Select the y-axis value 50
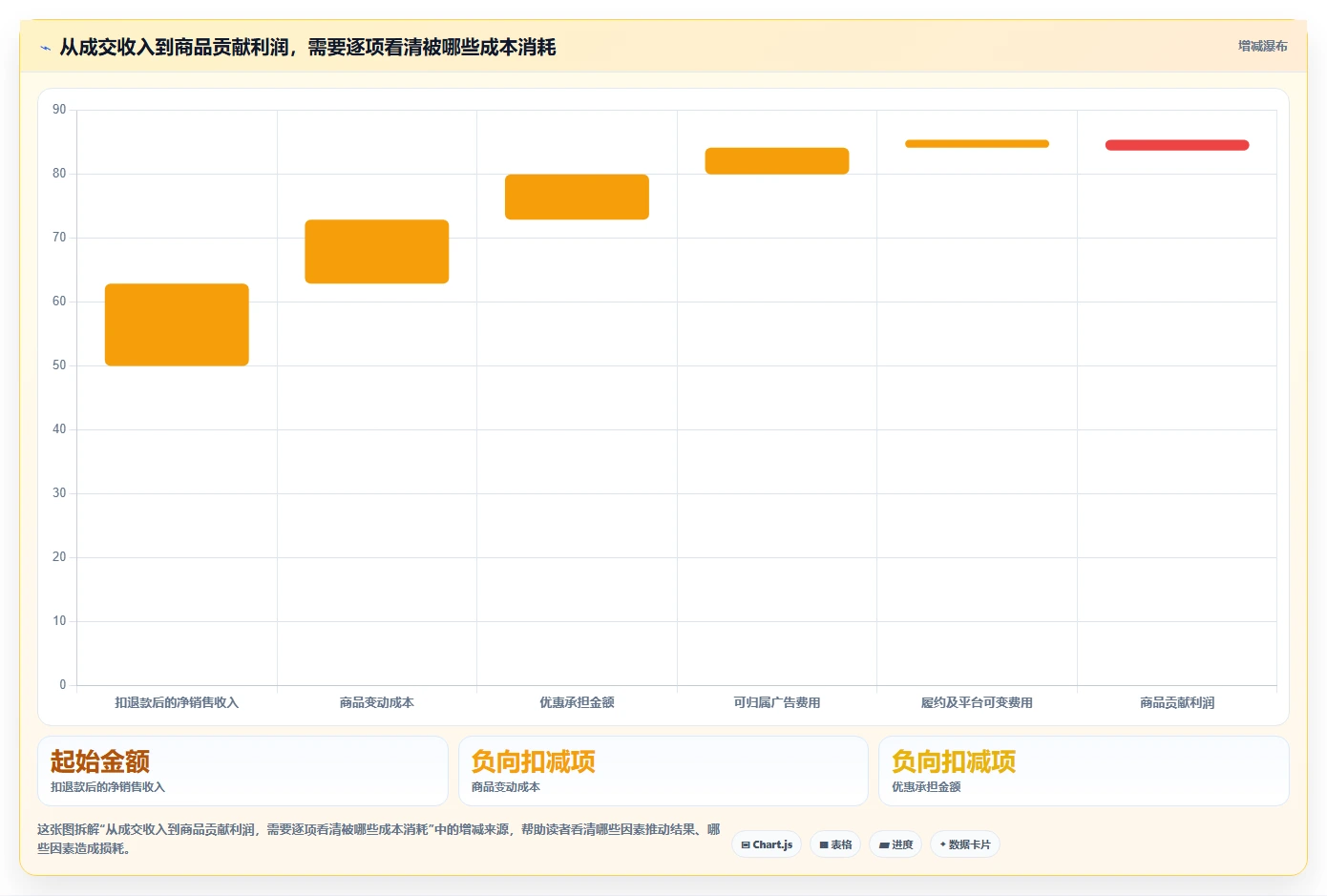The image size is (1327, 896). click(x=59, y=365)
